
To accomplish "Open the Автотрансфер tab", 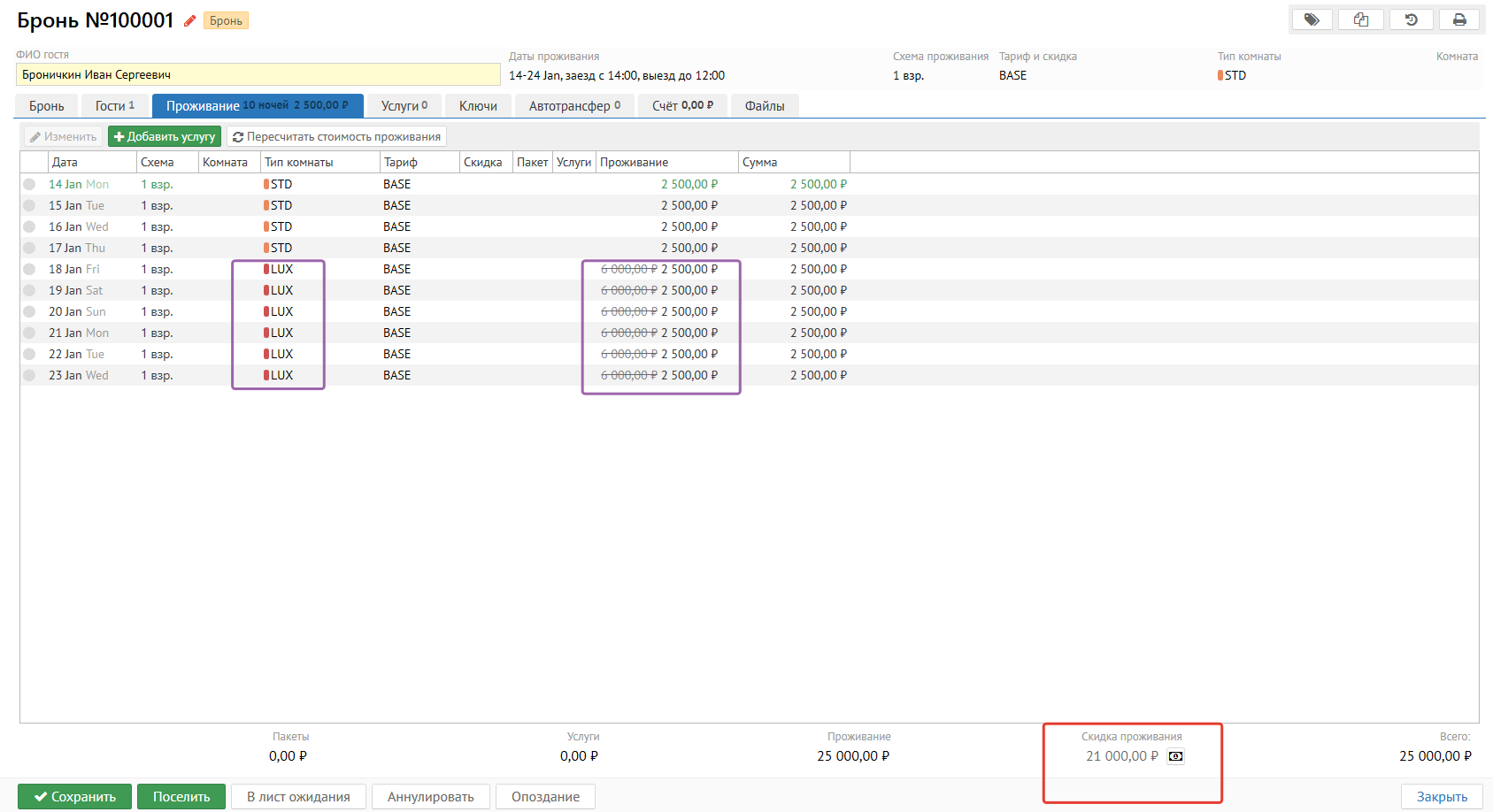I will coord(573,106).
